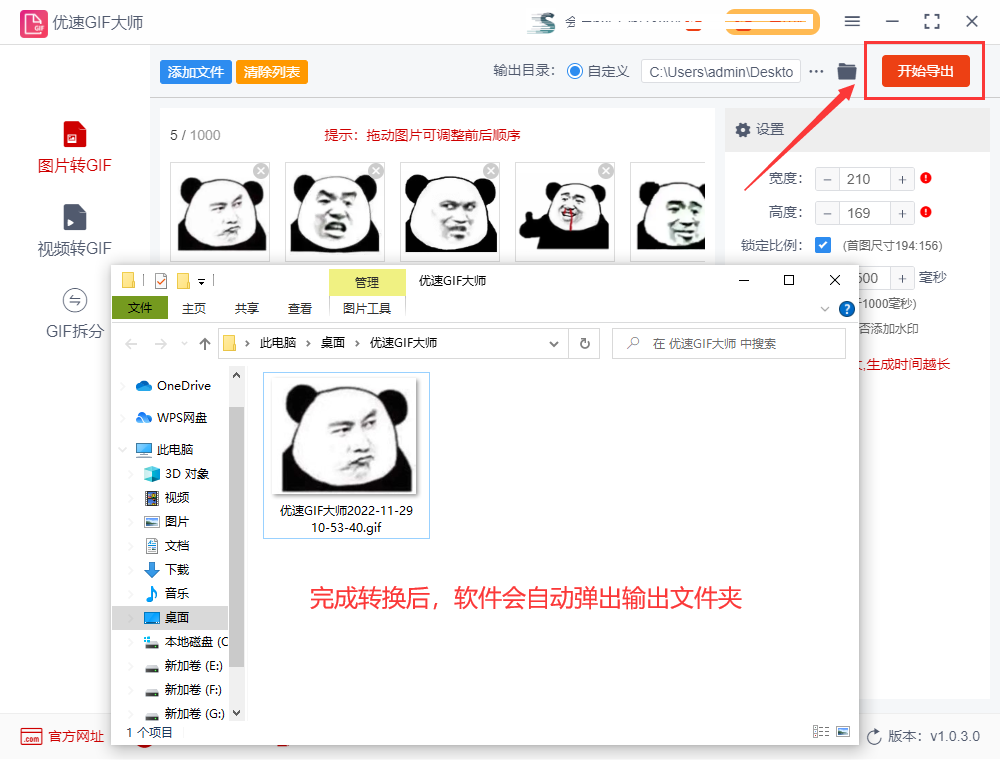Image resolution: width=1000 pixels, height=760 pixels.
Task: Switch Explorer to large icons view
Action: click(x=843, y=731)
